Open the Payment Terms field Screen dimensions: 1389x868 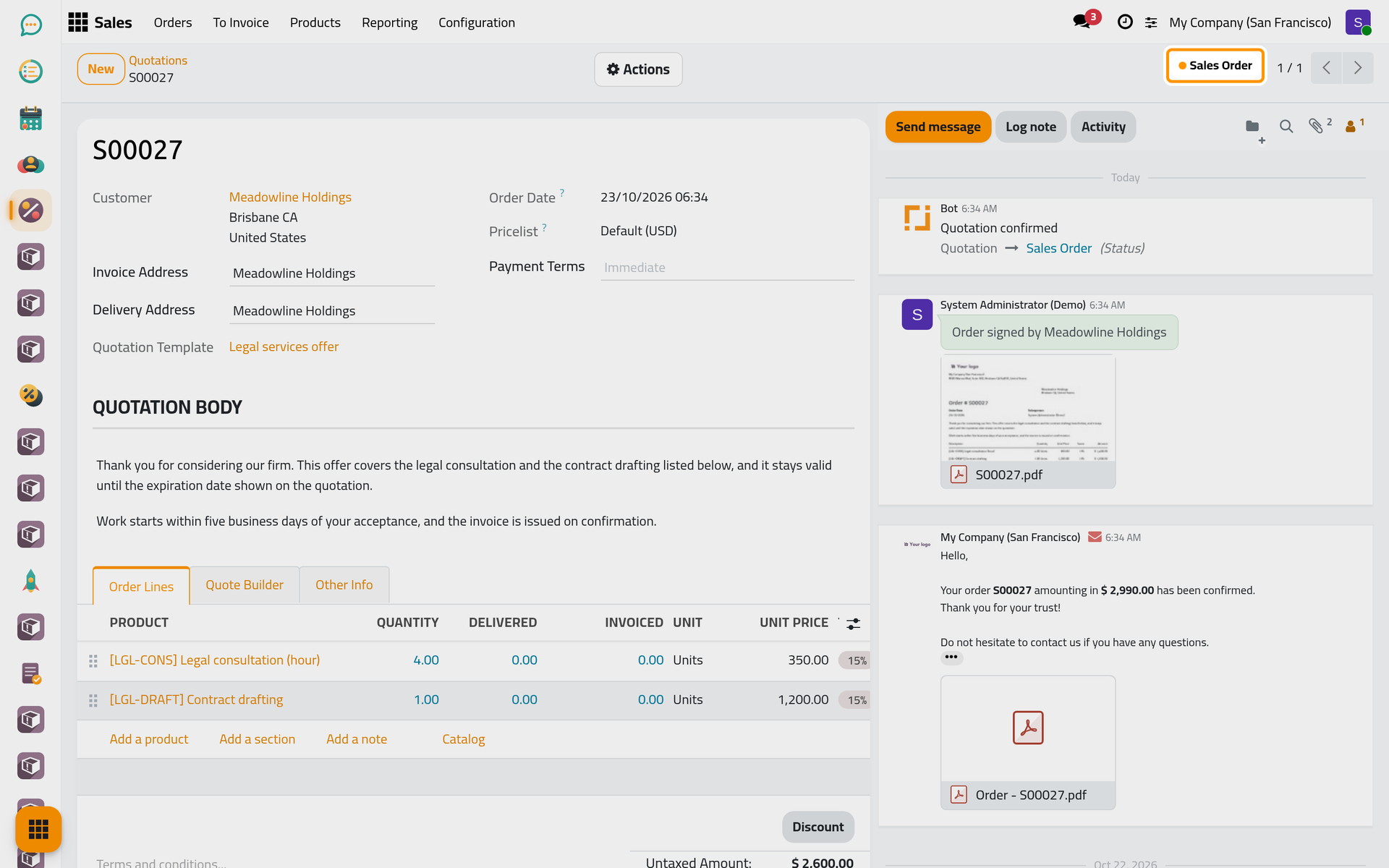pyautogui.click(x=727, y=268)
